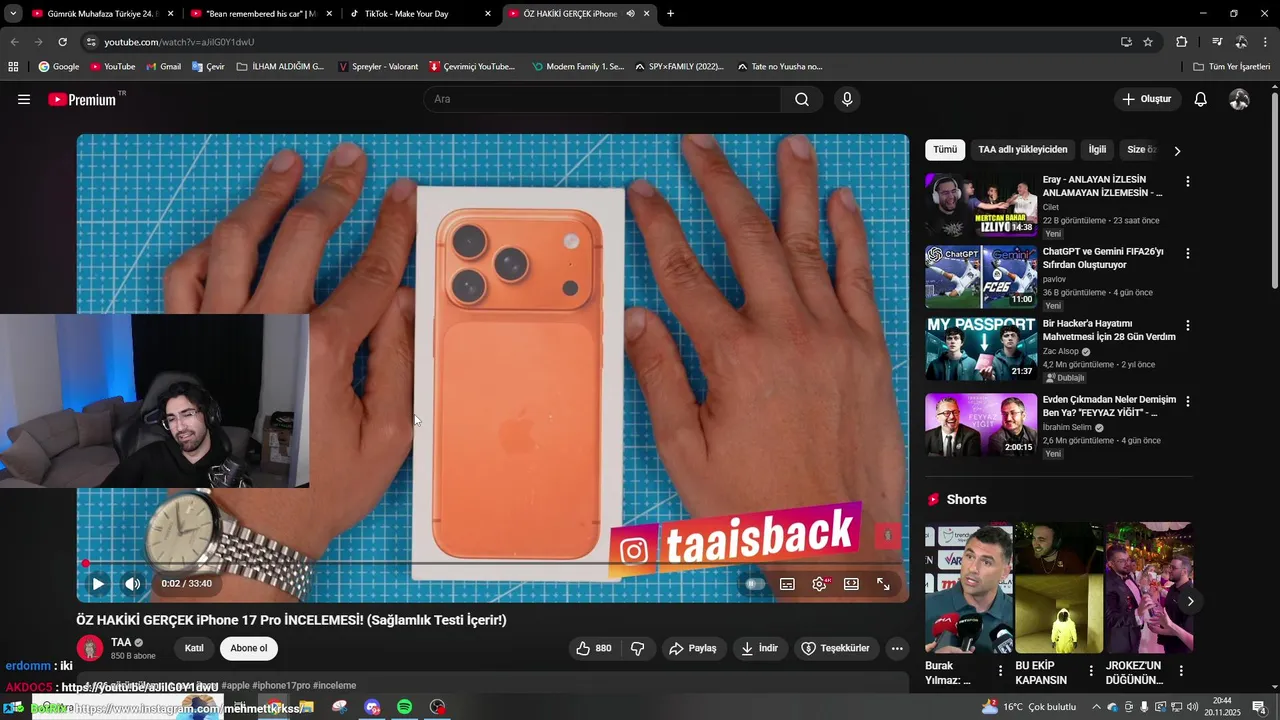Viewport: 1280px width, 720px height.
Task: Open the TAA channel avatar
Action: pos(90,648)
